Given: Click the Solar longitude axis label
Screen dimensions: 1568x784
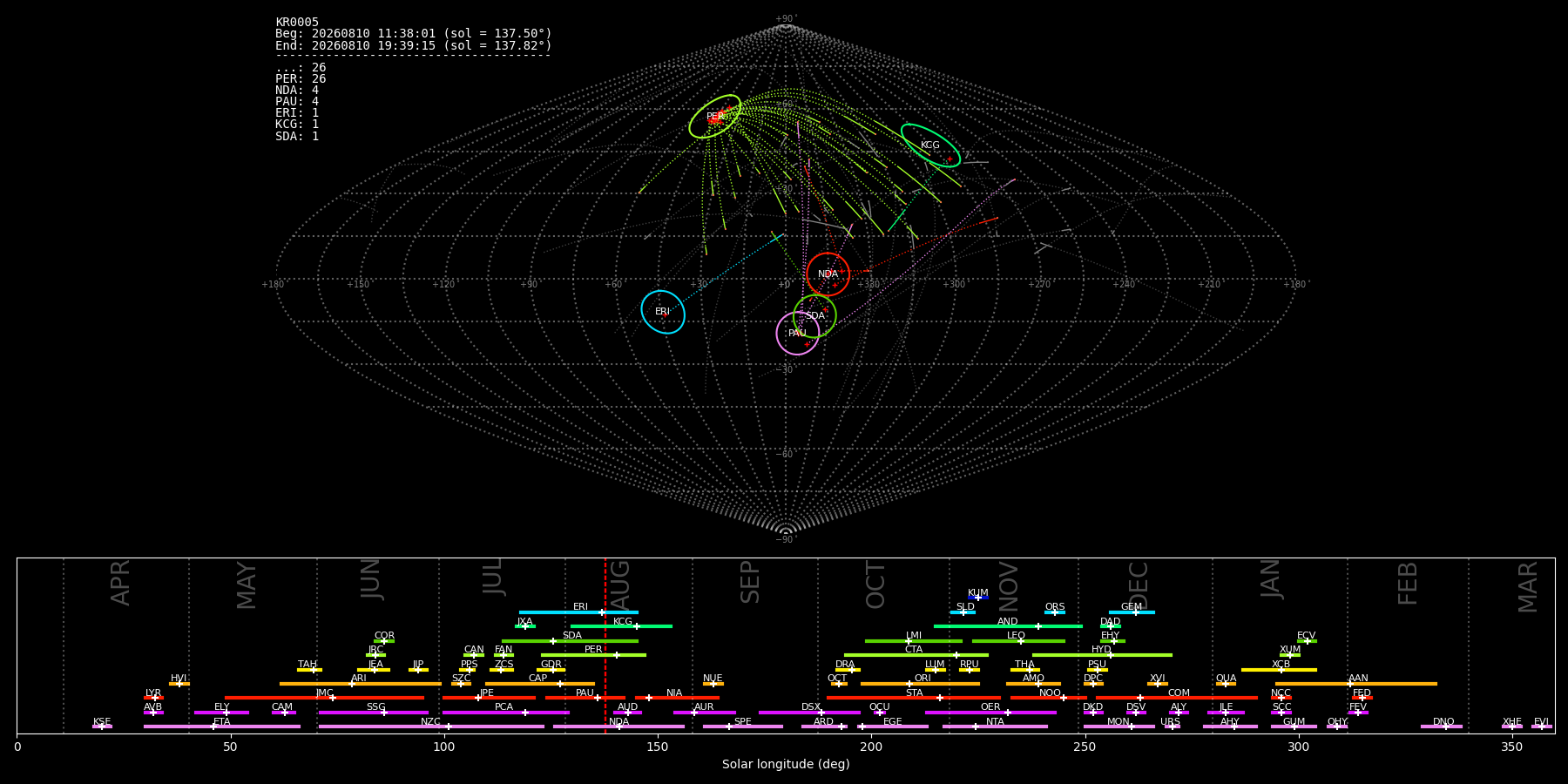Looking at the screenshot, I should pyautogui.click(x=786, y=765).
